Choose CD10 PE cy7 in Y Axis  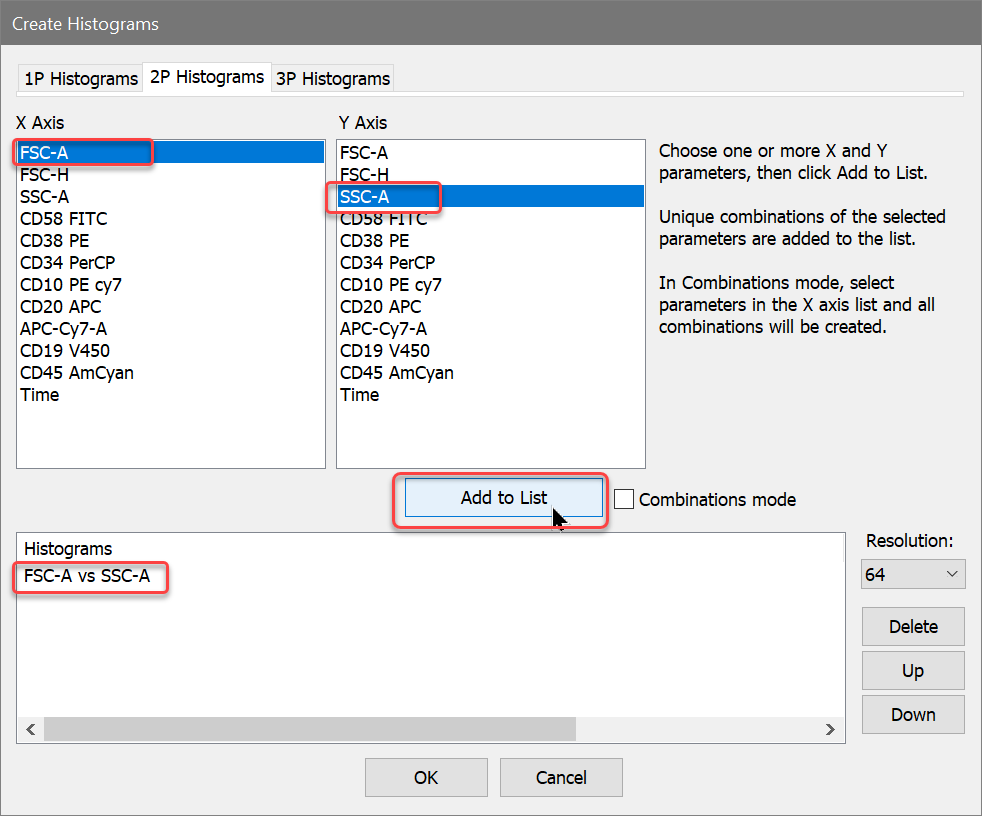[390, 285]
